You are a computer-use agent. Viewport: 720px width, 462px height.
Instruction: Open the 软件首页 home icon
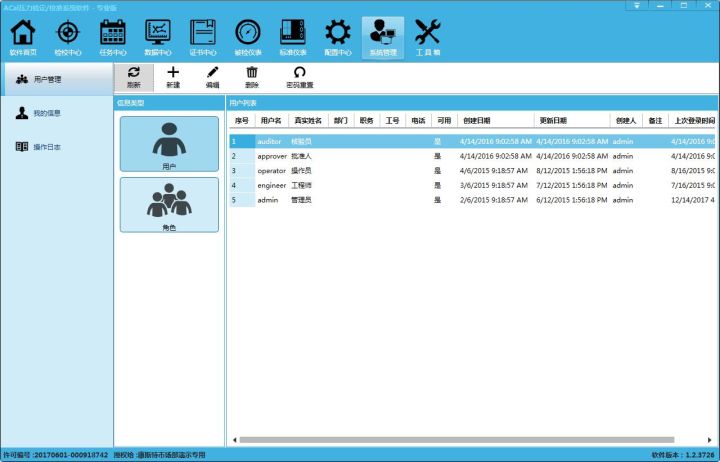[21, 37]
